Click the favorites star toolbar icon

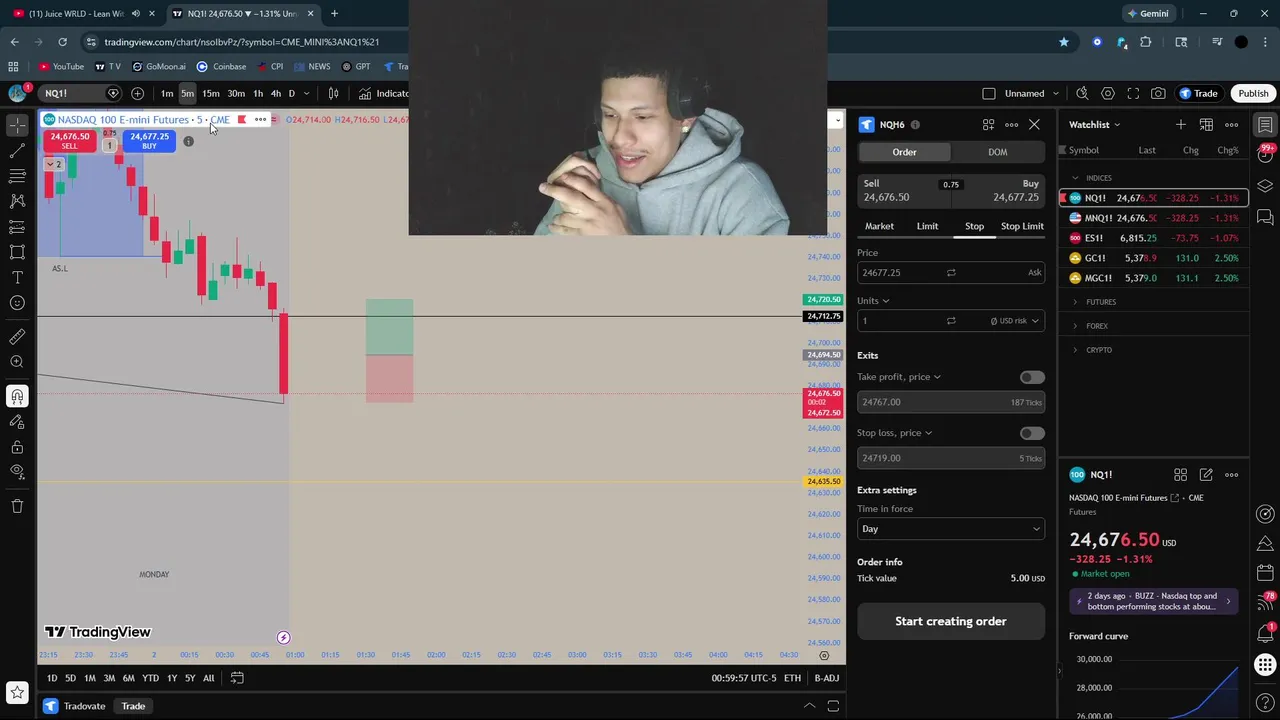[x=17, y=692]
